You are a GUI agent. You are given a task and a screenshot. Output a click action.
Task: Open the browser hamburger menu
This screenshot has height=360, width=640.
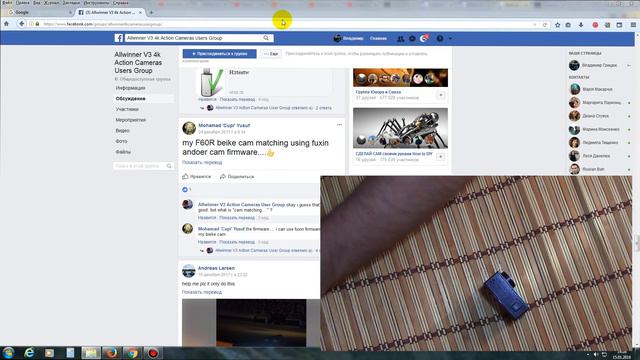coord(633,25)
